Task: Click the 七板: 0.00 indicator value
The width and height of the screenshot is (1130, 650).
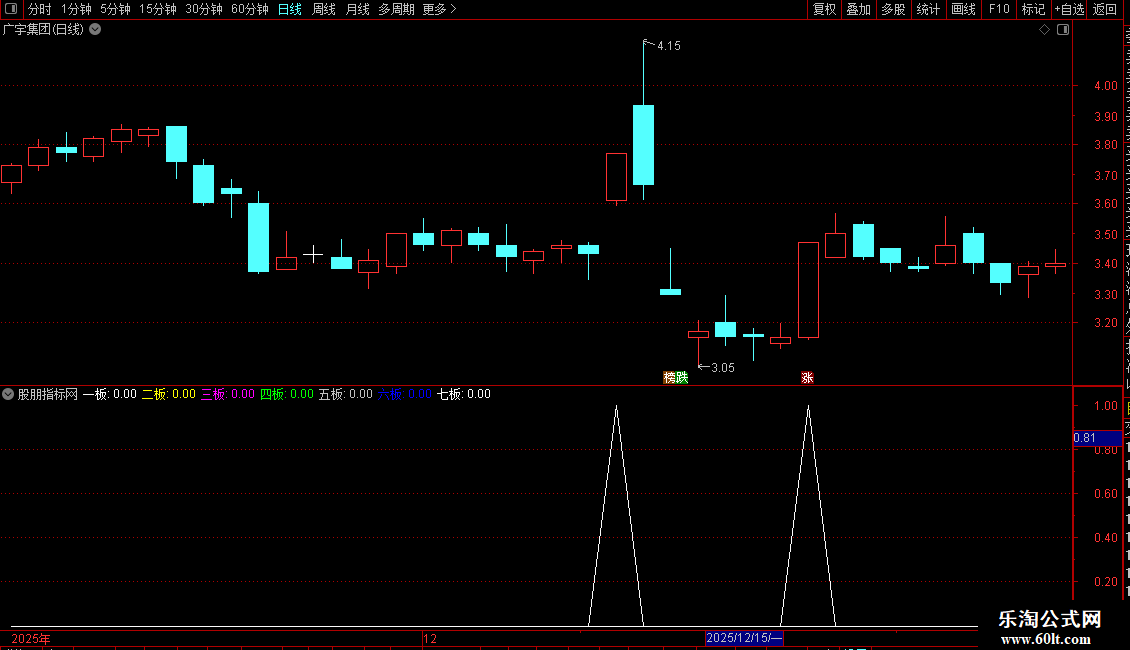Action: tap(464, 394)
